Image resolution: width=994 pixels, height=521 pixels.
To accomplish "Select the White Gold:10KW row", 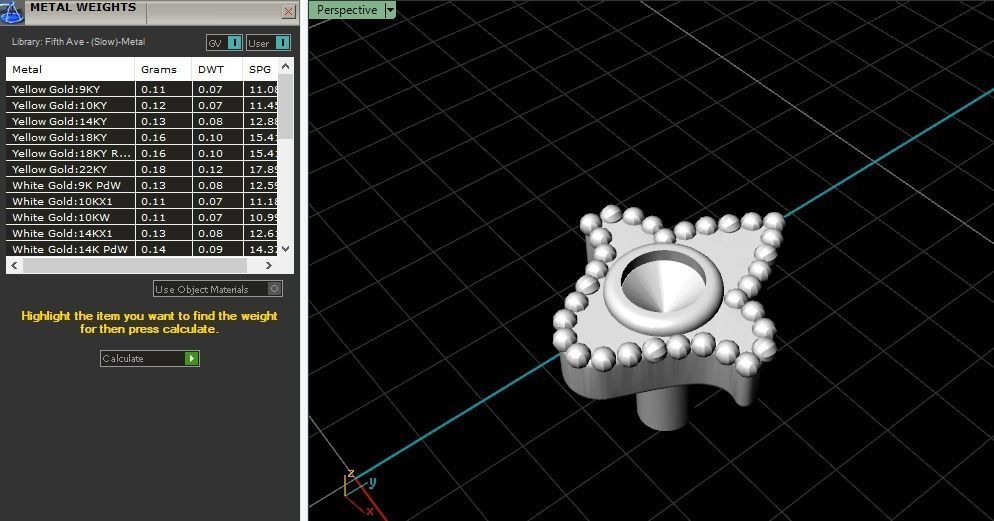I will [x=141, y=217].
